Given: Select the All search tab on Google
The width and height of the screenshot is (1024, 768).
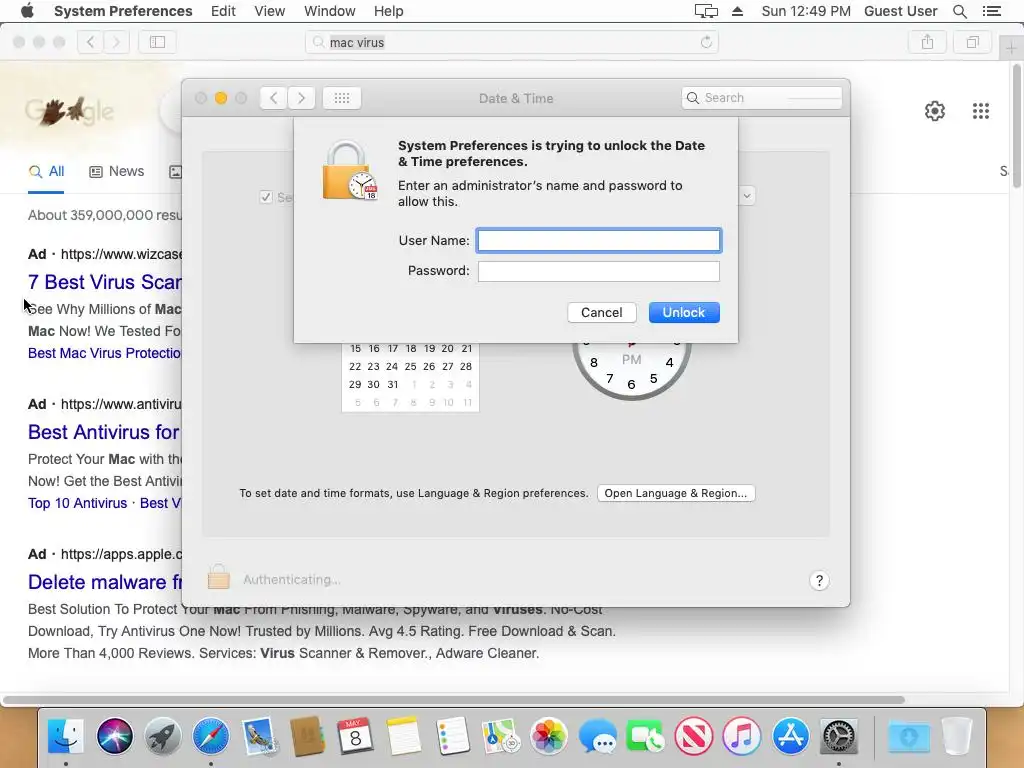Looking at the screenshot, I should click(46, 172).
